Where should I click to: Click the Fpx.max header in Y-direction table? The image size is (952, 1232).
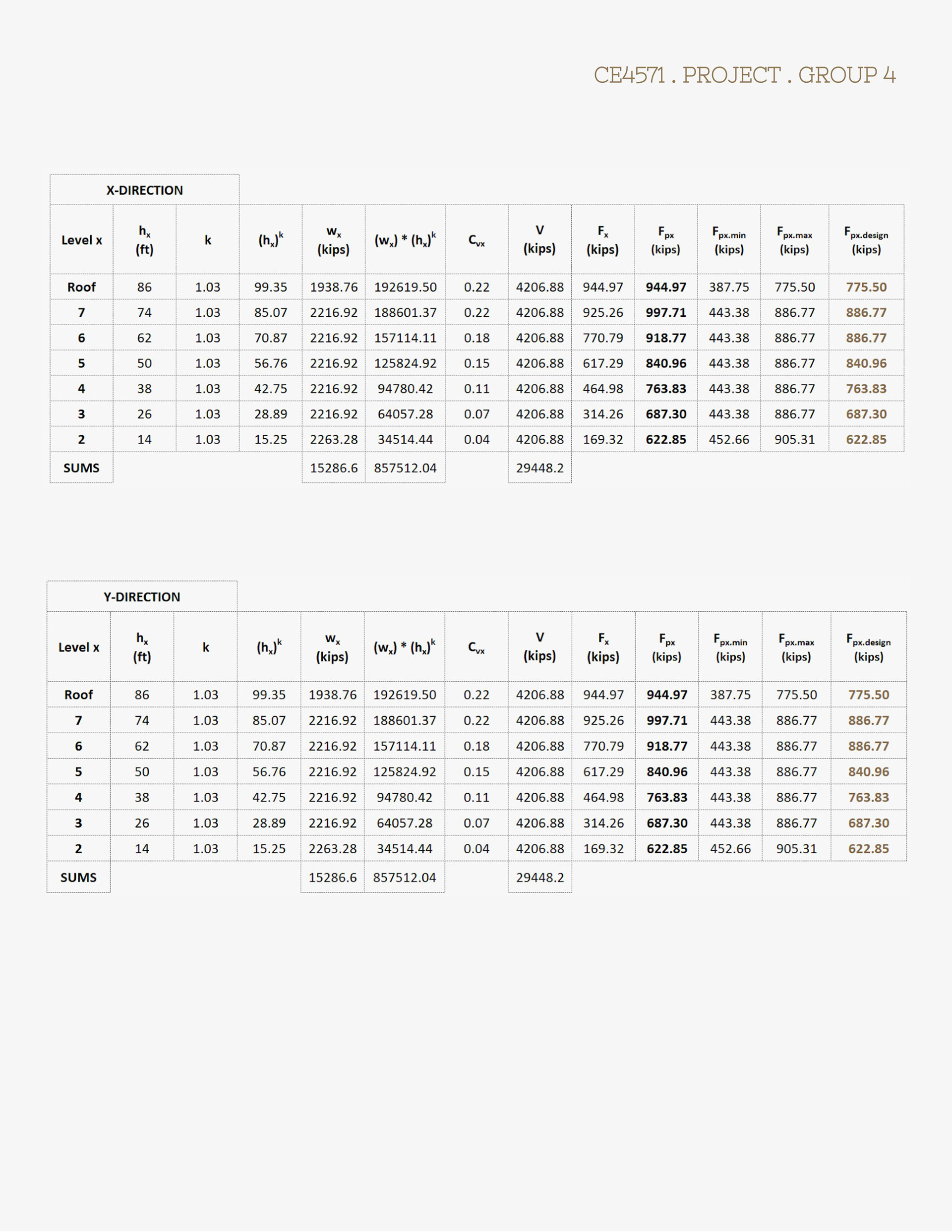(x=796, y=647)
